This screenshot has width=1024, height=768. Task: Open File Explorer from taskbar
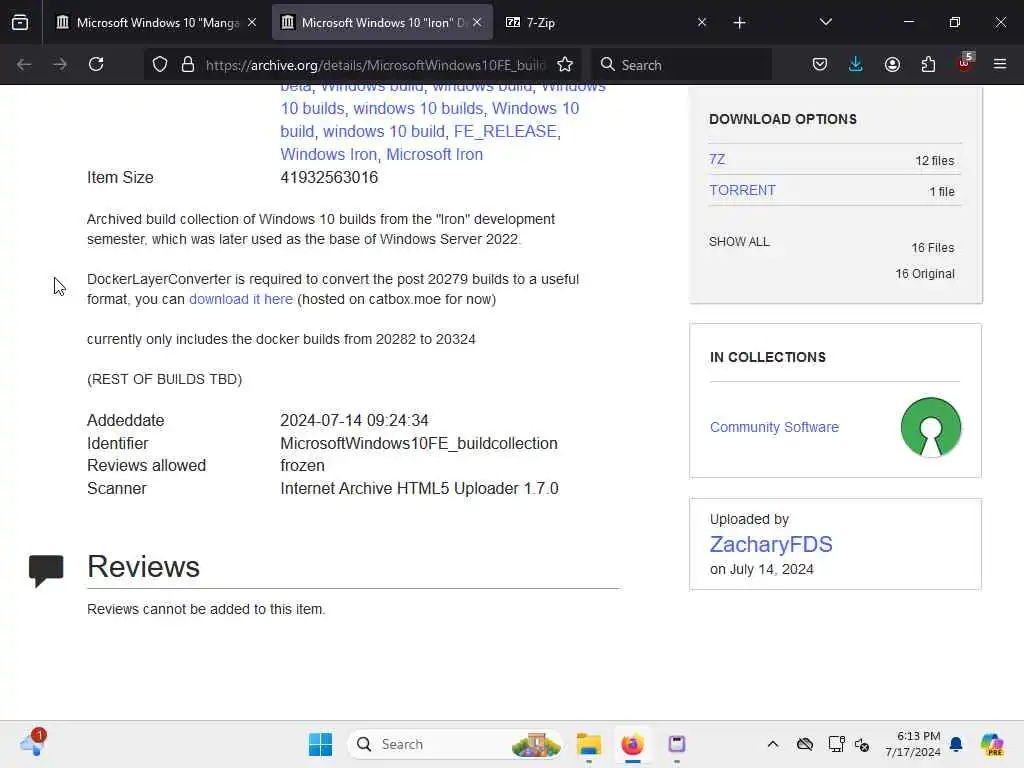(x=588, y=744)
